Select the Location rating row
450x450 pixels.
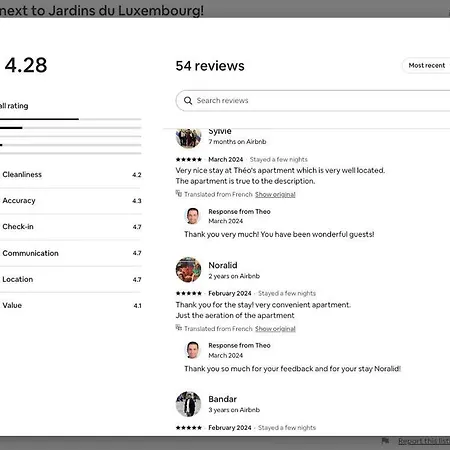pos(70,279)
